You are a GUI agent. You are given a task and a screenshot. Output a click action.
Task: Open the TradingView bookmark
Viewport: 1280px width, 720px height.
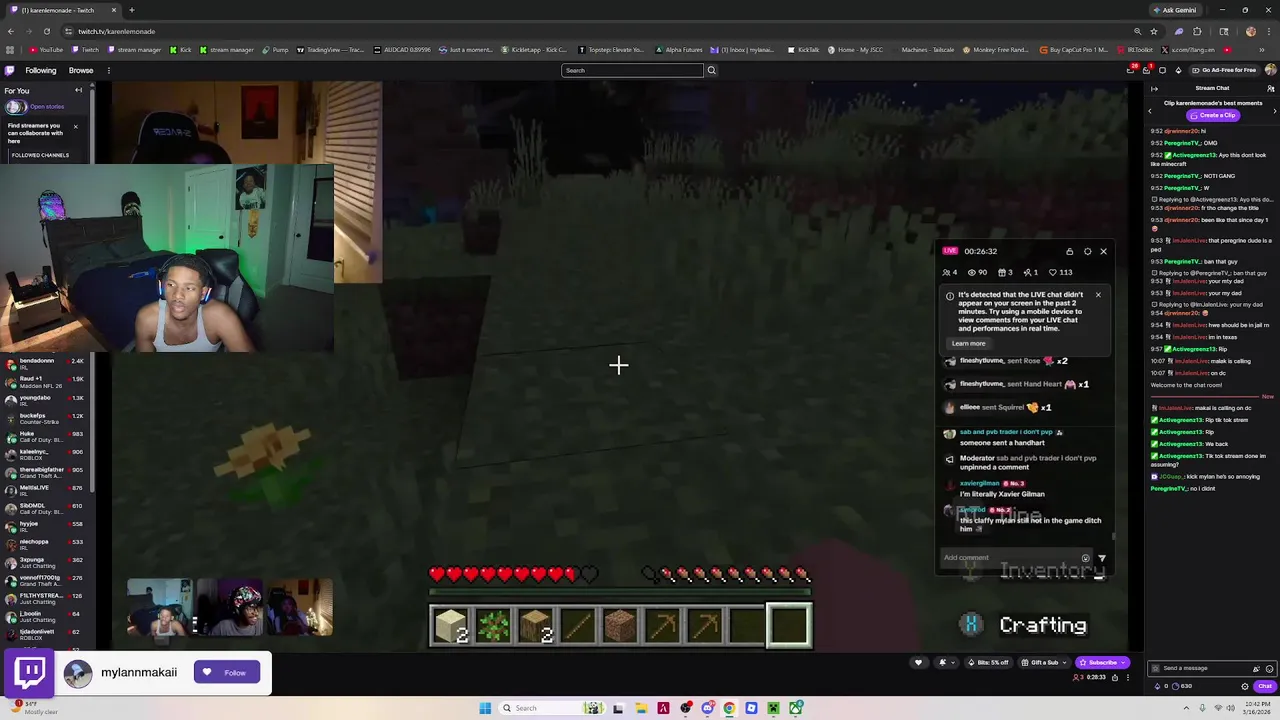click(x=331, y=49)
